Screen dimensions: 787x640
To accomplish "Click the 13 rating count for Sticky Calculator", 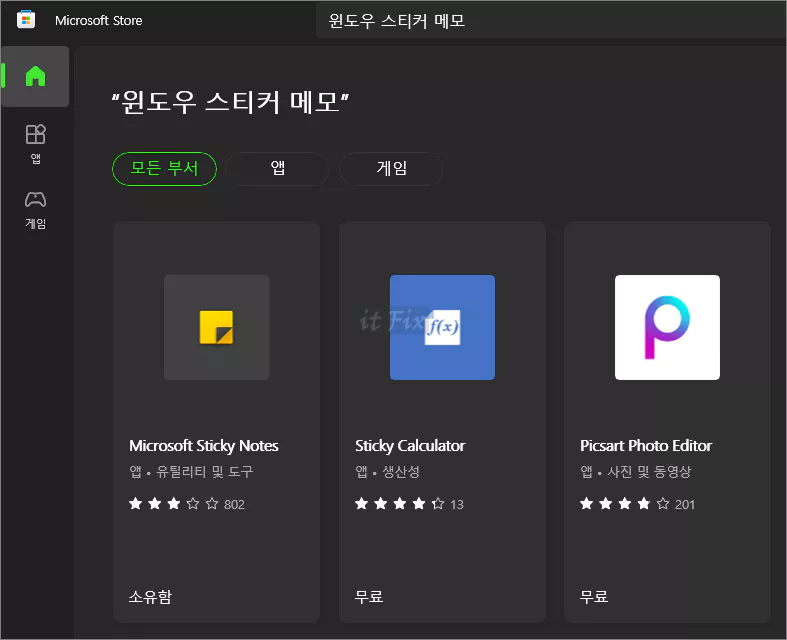I will pyautogui.click(x=457, y=504).
